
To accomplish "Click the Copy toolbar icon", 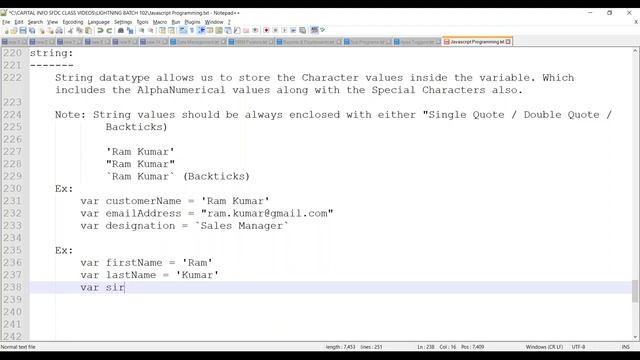I will [79, 31].
